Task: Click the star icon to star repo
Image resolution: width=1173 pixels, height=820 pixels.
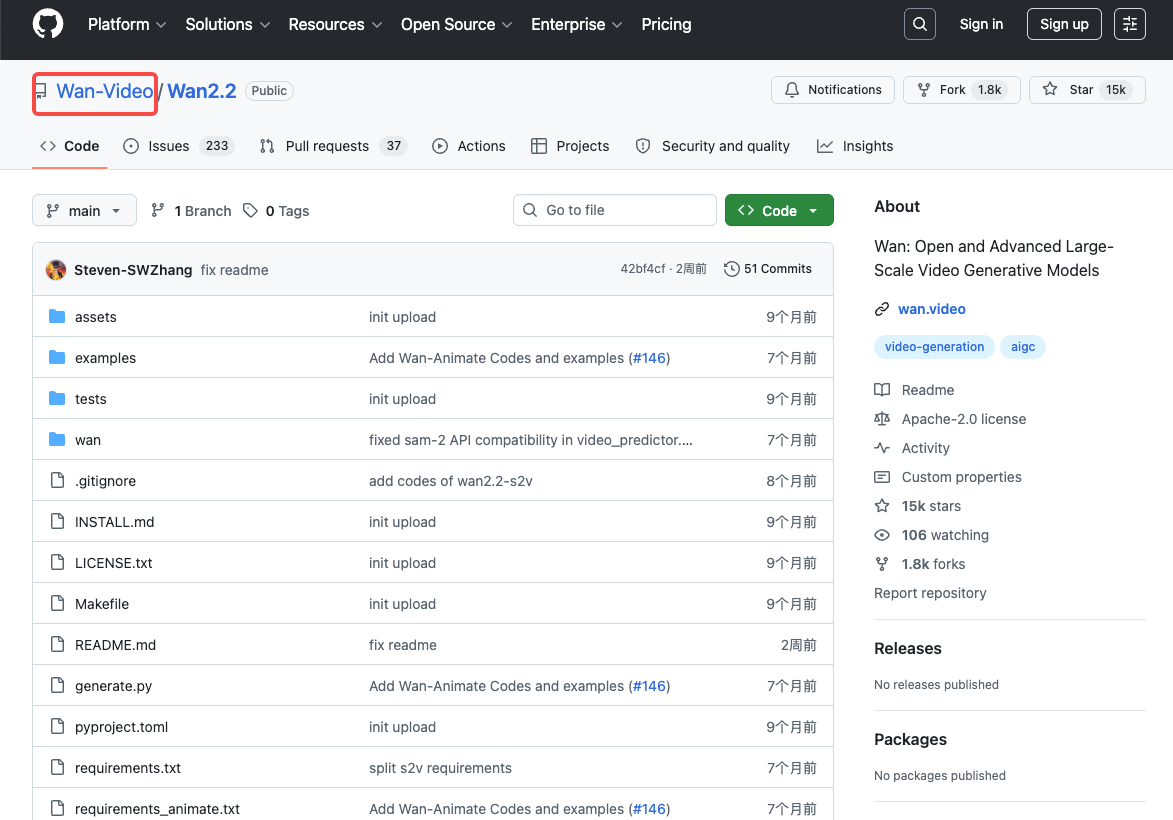Action: (x=1049, y=89)
